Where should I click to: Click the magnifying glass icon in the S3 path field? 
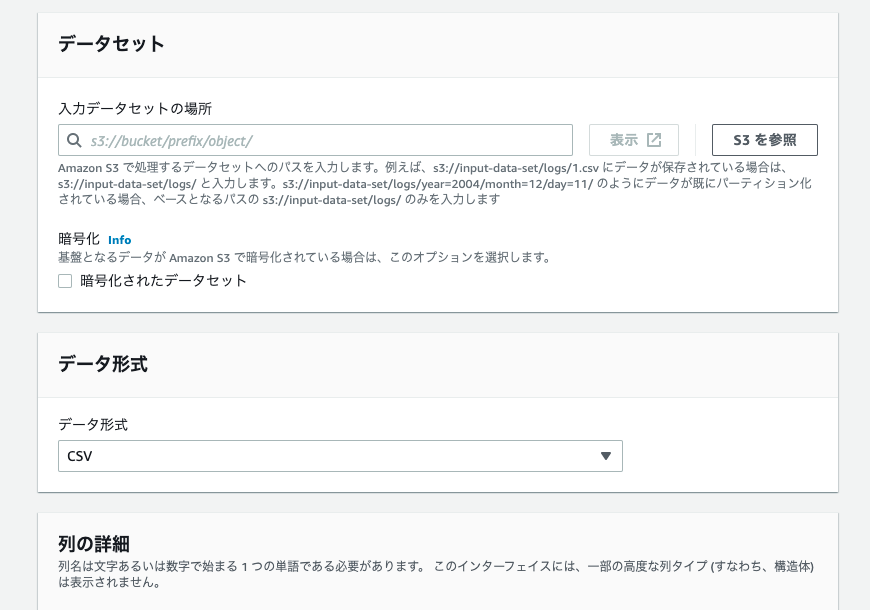[x=73, y=139]
